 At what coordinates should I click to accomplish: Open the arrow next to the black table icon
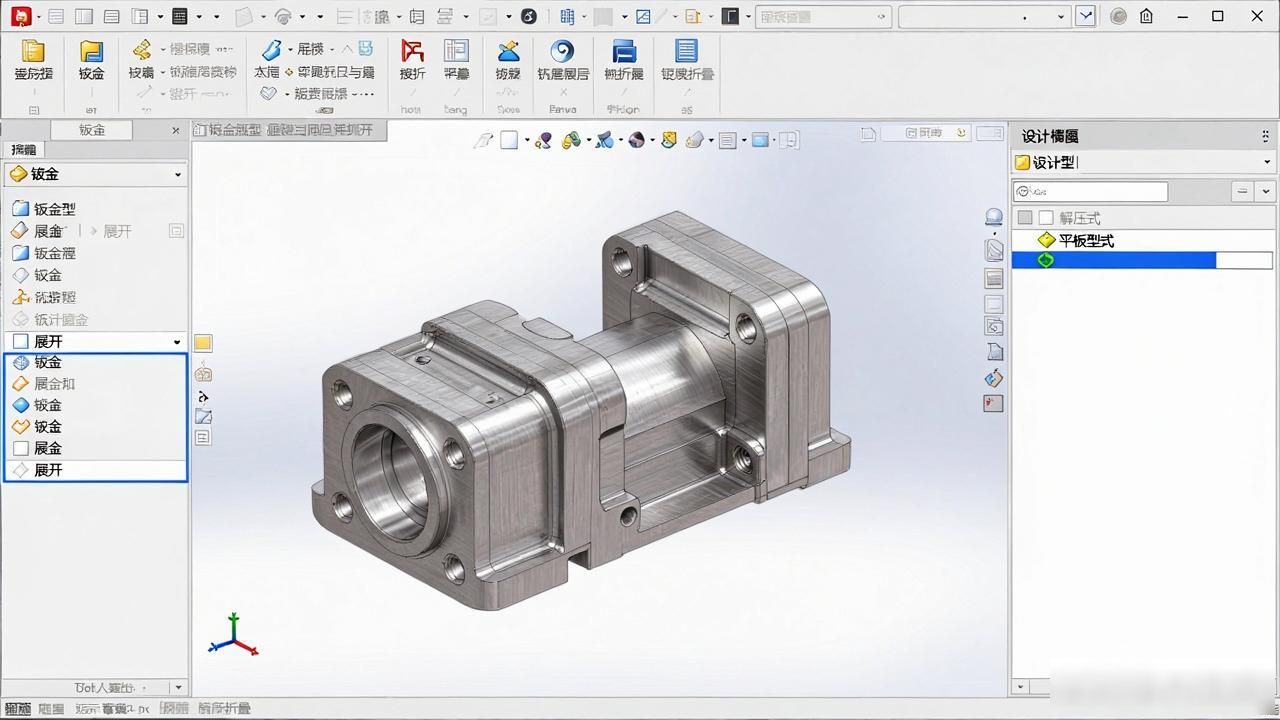199,16
